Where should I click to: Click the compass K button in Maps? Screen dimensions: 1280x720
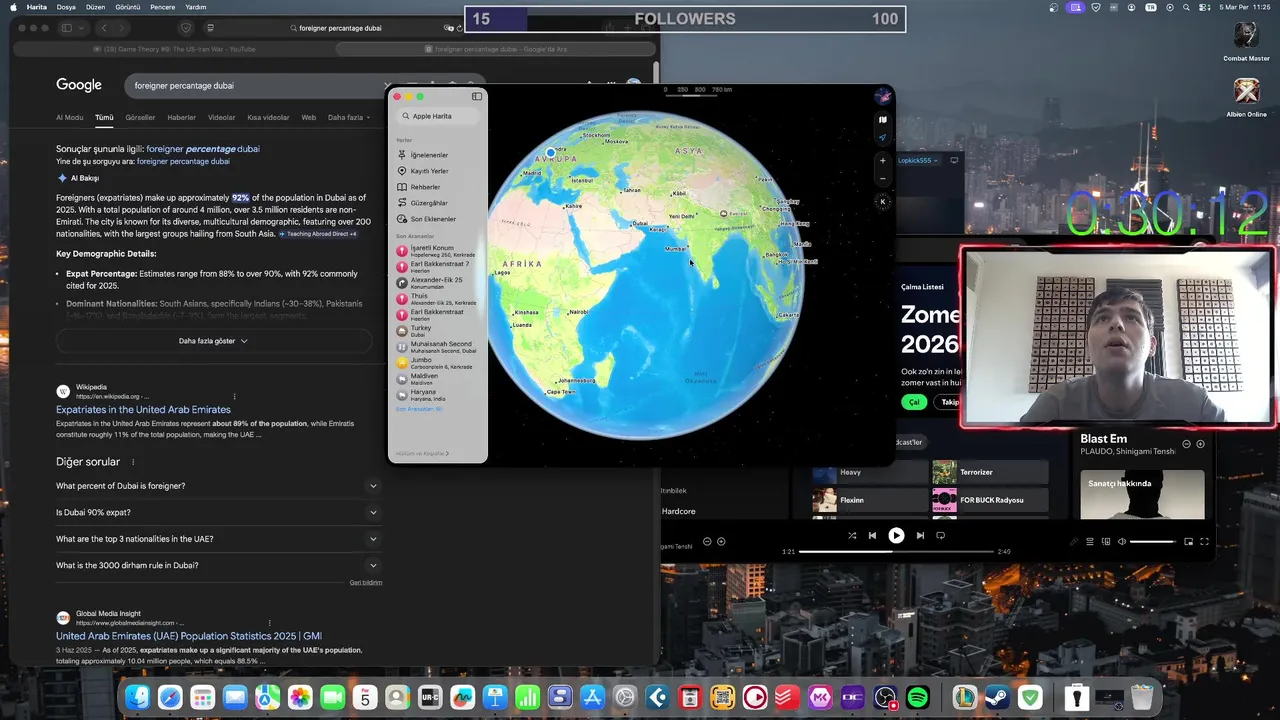[882, 202]
